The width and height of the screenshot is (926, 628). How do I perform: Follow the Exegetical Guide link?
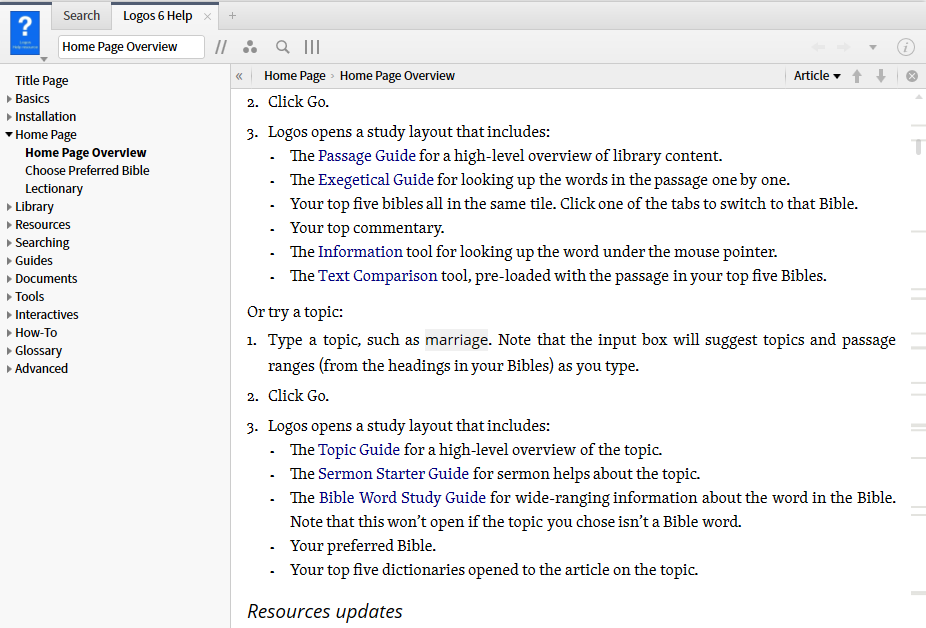click(x=376, y=180)
